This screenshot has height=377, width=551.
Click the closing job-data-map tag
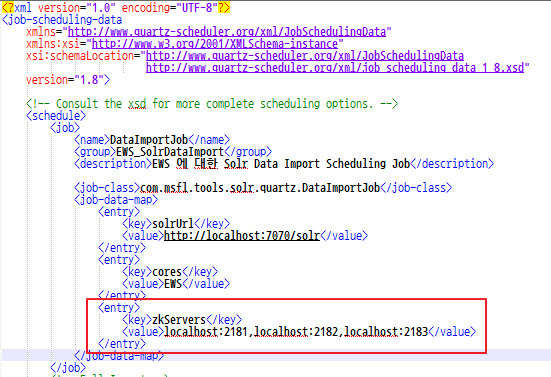tap(119, 356)
